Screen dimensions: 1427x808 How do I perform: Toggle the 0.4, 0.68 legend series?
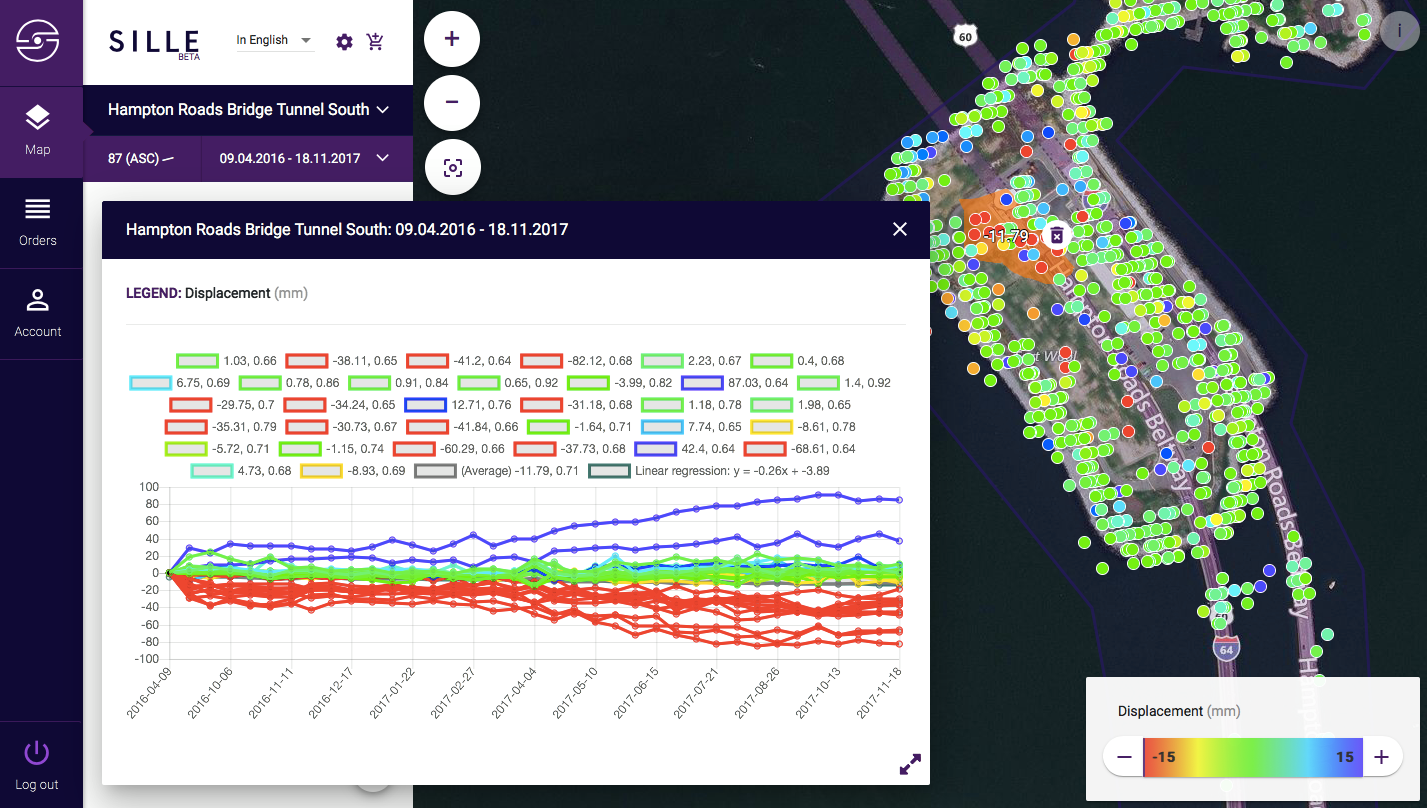797,361
